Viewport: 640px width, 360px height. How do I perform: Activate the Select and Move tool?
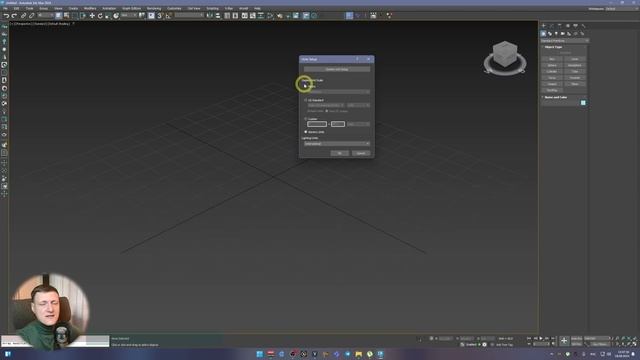[x=92, y=16]
